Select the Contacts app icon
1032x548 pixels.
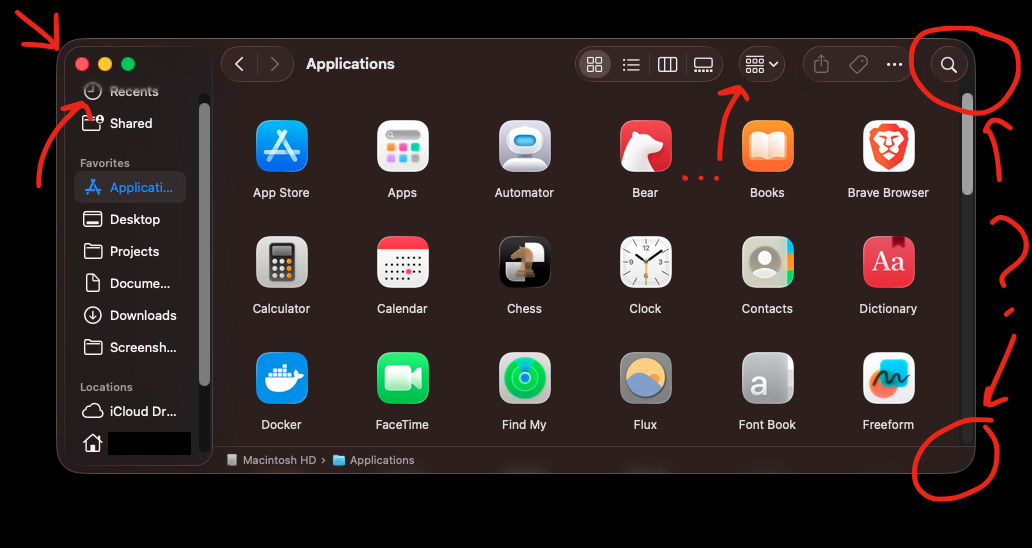click(x=767, y=262)
